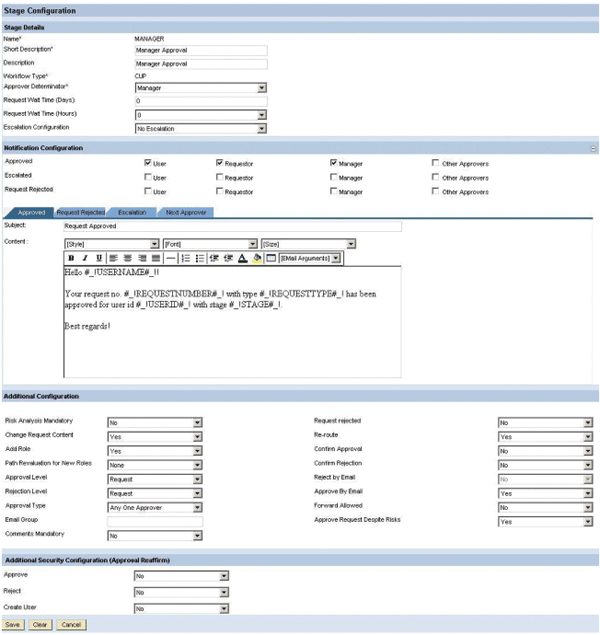This screenshot has height=635, width=600.
Task: Justify the content text
Action: [156, 258]
